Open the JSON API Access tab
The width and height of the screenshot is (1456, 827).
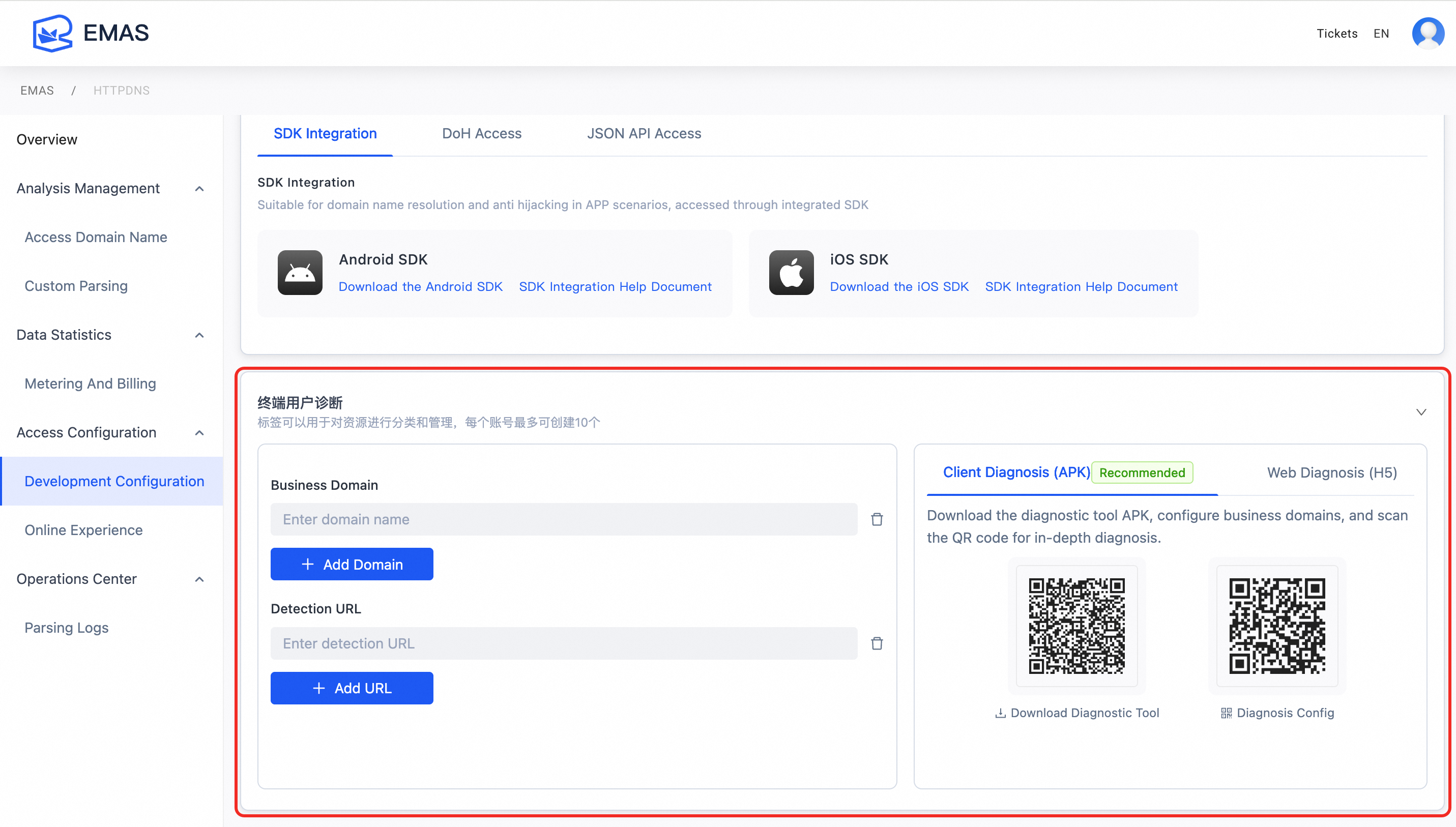tap(644, 134)
